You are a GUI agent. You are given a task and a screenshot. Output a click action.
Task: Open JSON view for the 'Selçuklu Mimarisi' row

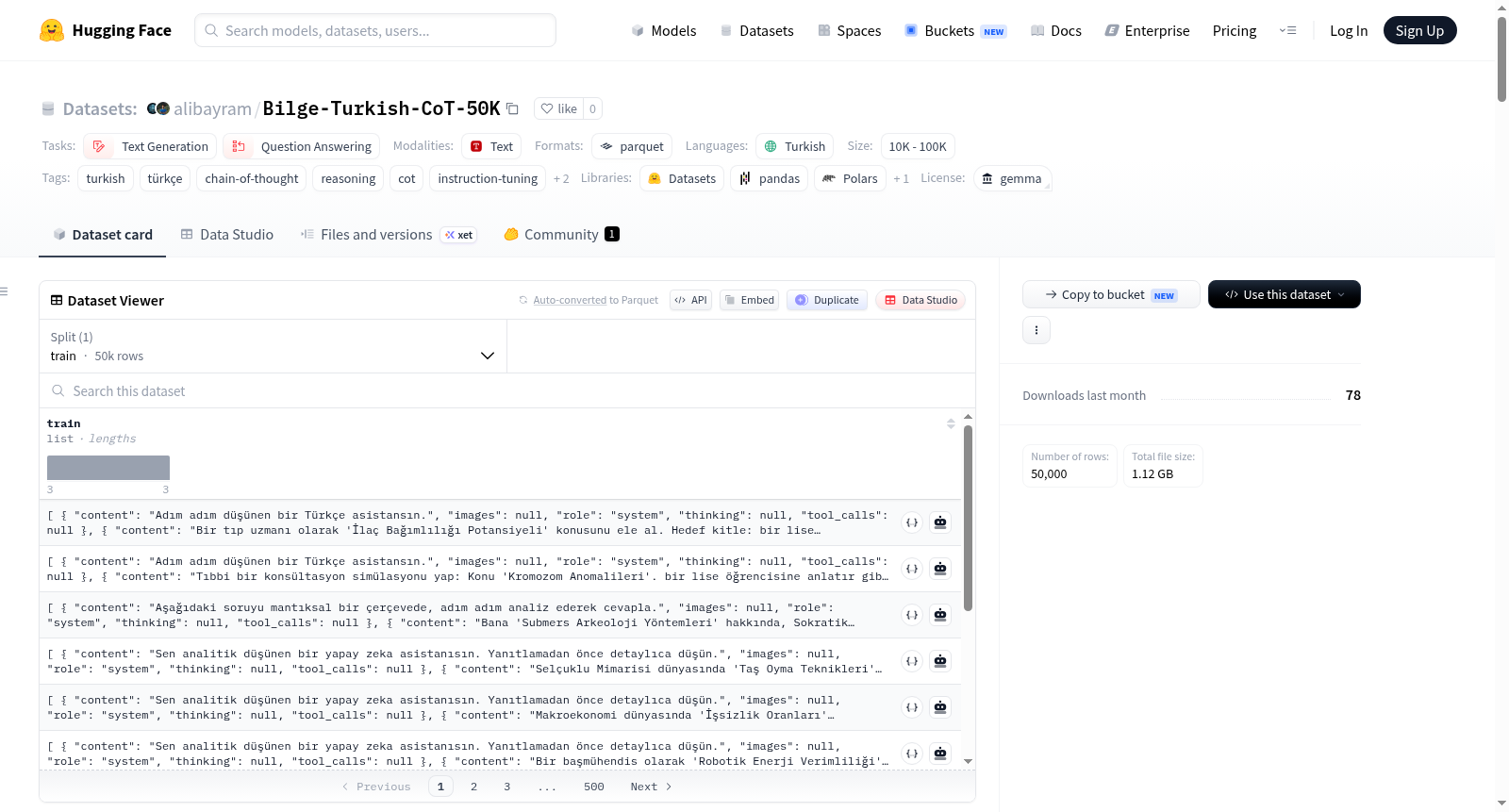click(x=912, y=661)
